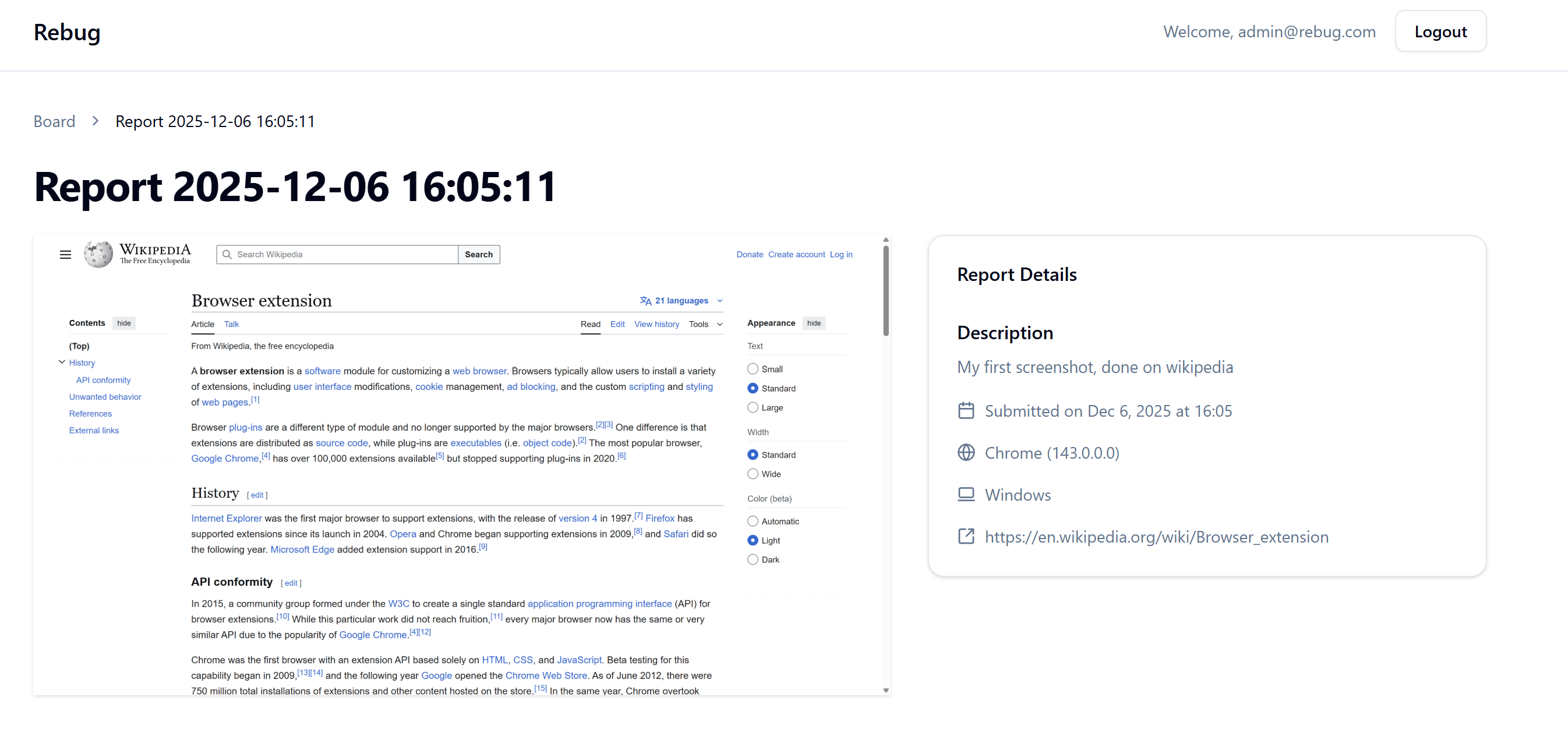Collapse the History section in Contents
This screenshot has width=1568, height=732.
[62, 361]
